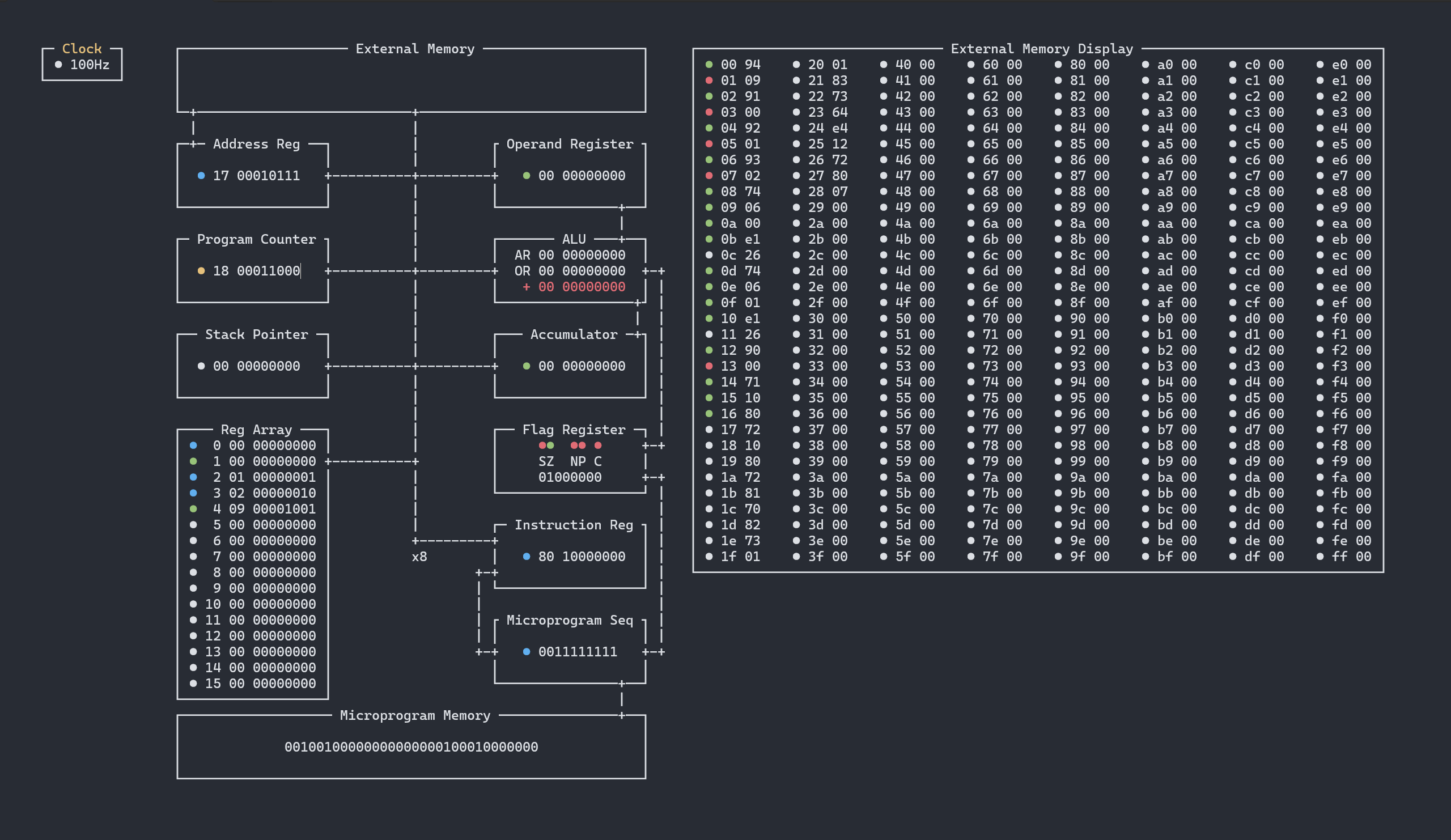
Task: Click the blue dot in Instruction Reg
Action: pos(527,557)
